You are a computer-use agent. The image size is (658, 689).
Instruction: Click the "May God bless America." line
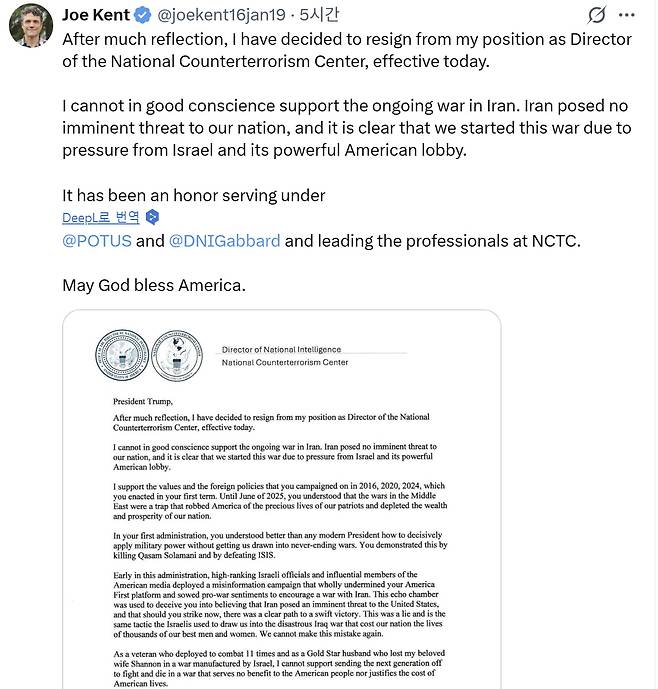(x=153, y=285)
